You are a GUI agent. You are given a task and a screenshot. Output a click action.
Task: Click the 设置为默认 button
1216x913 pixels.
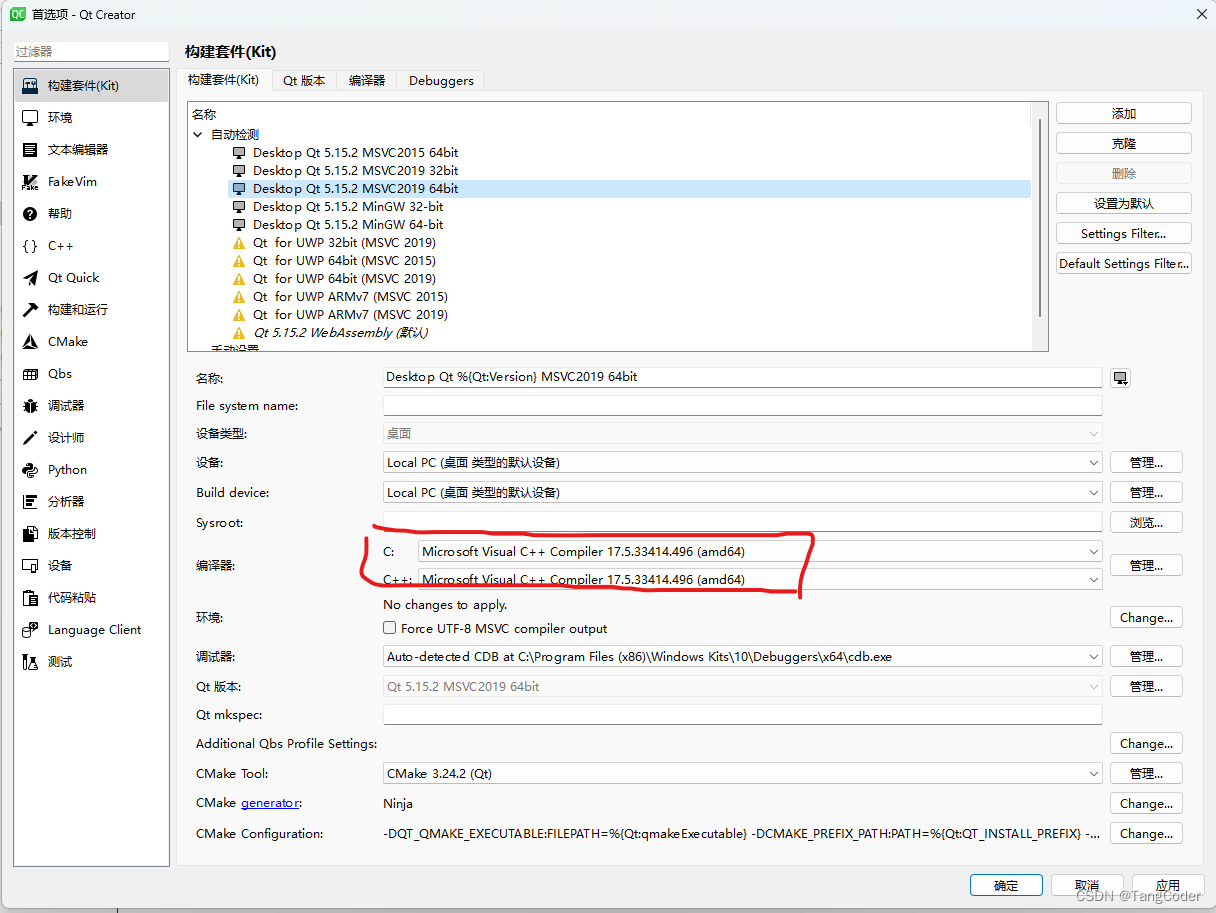click(1124, 204)
